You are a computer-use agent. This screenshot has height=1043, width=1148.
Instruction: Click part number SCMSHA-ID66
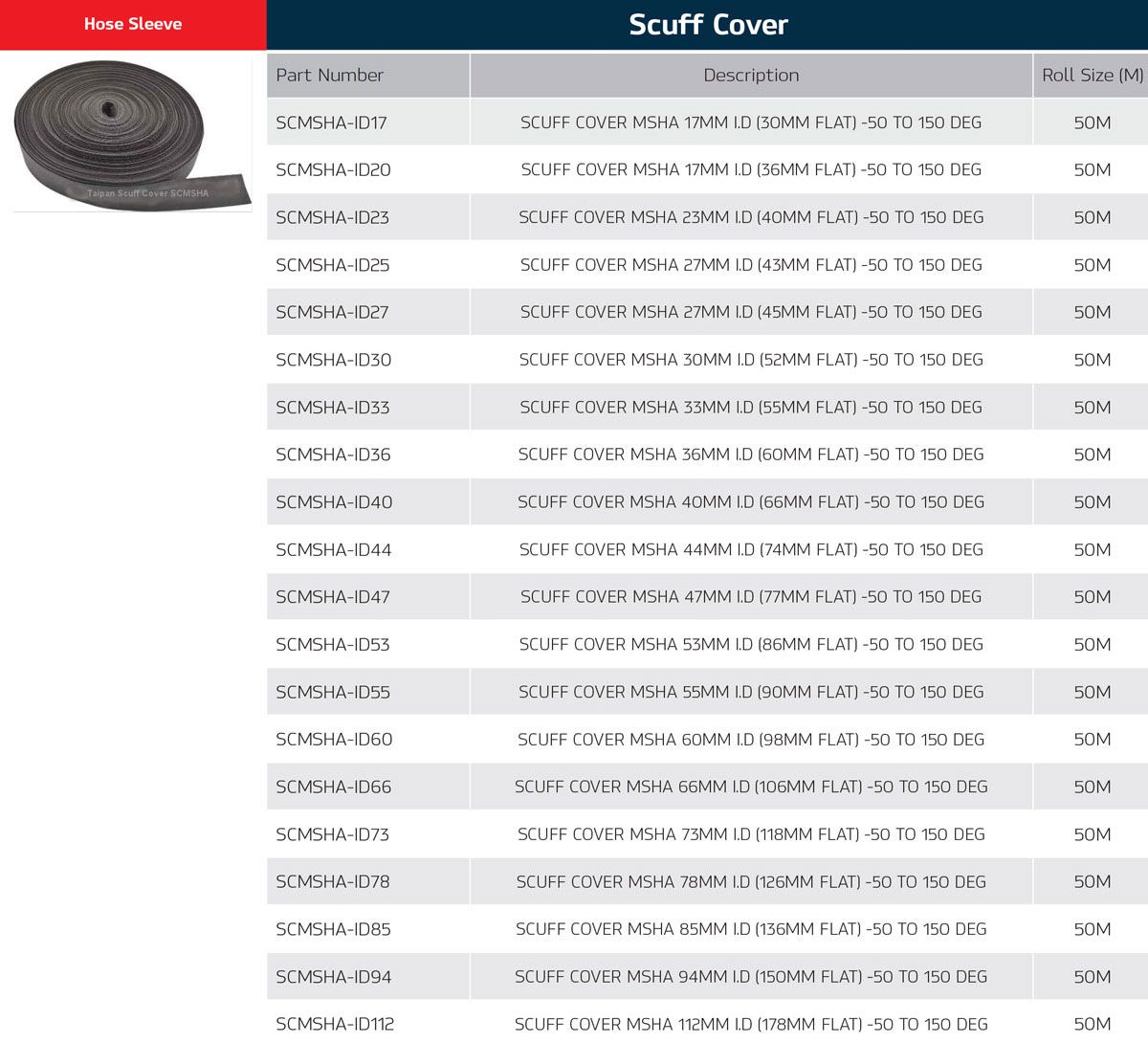pyautogui.click(x=333, y=788)
